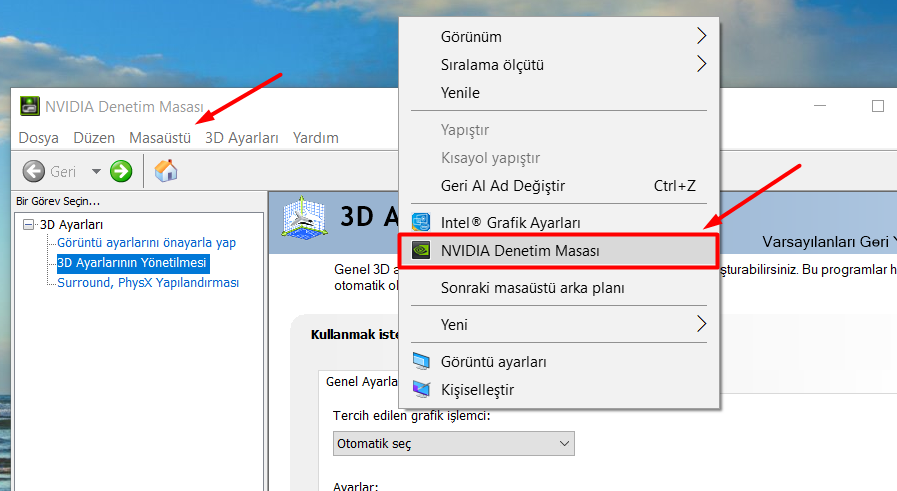Open the Düzen menu
The image size is (897, 491).
pos(94,138)
